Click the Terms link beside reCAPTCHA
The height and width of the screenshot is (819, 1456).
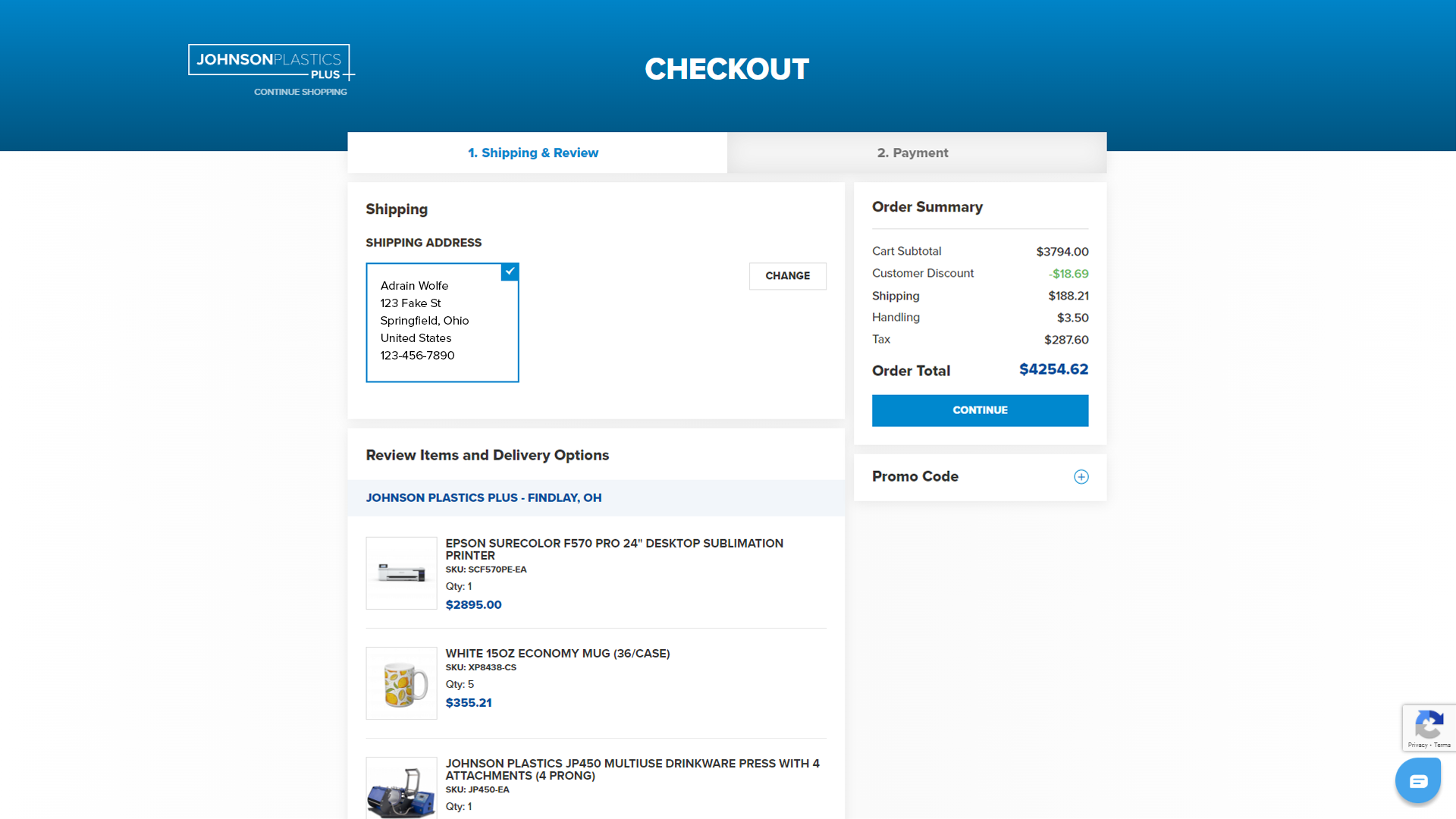1445,745
